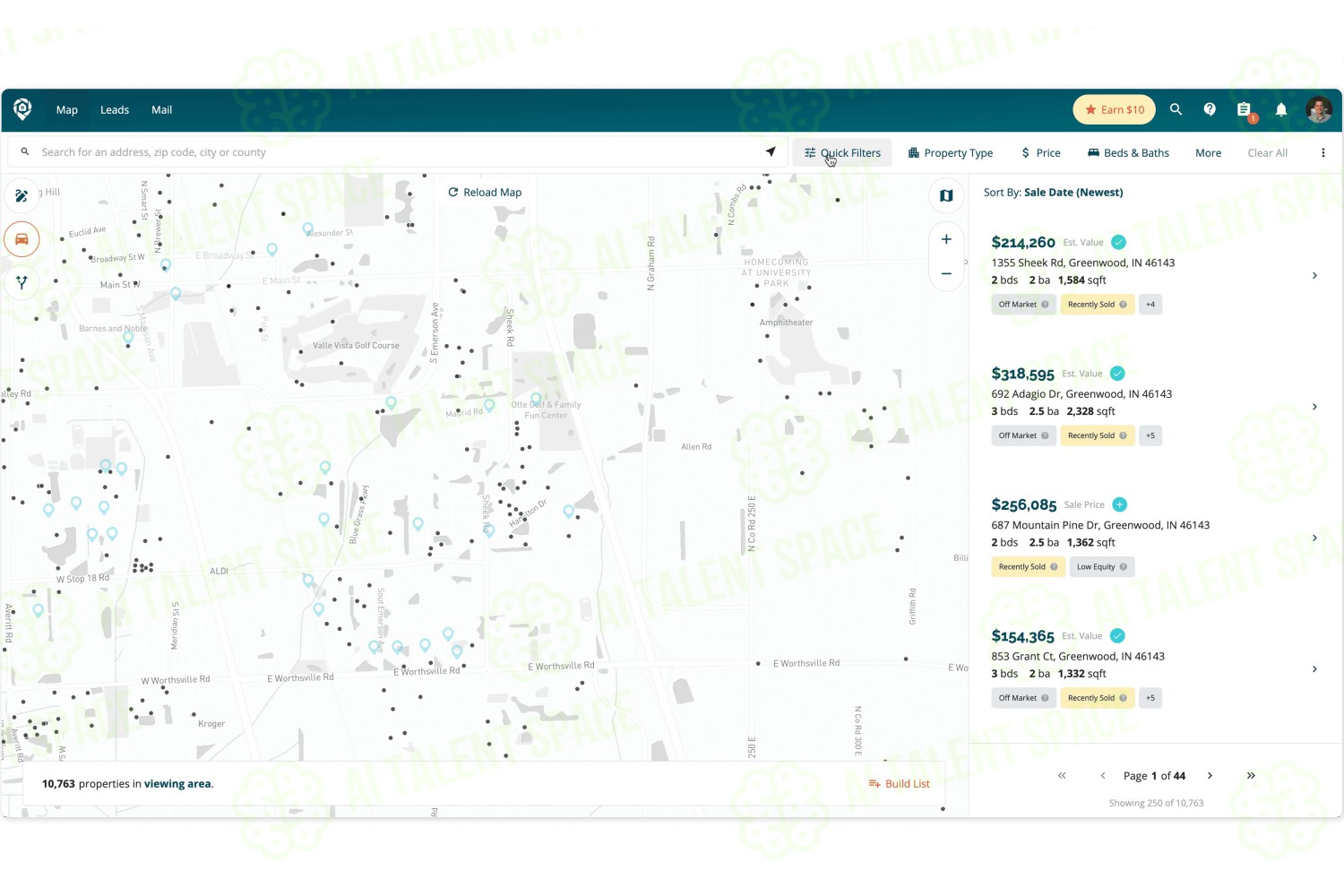
Task: Open the map layers icon
Action: 946,195
